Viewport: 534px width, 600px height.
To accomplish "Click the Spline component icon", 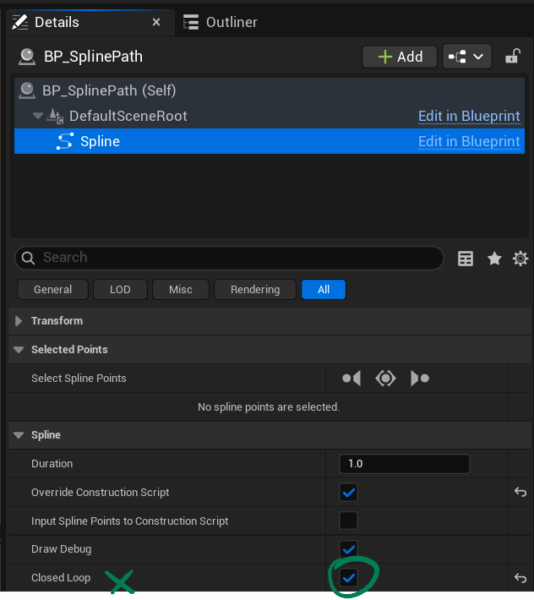I will click(x=65, y=141).
